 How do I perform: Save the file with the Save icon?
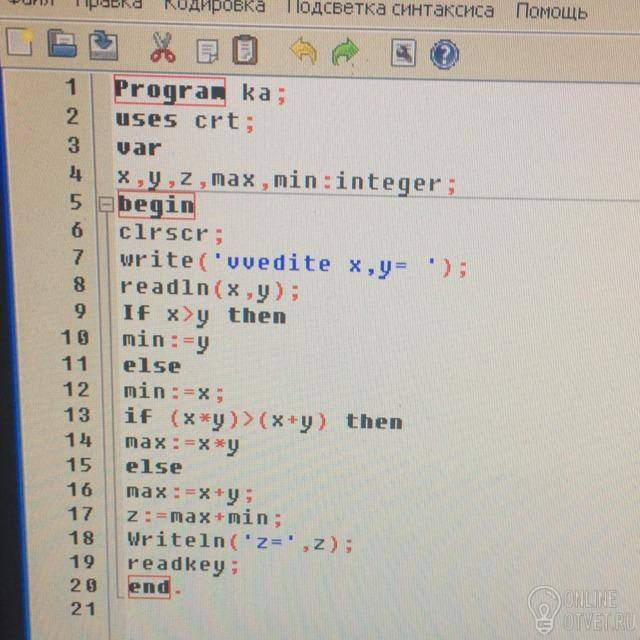[x=104, y=45]
